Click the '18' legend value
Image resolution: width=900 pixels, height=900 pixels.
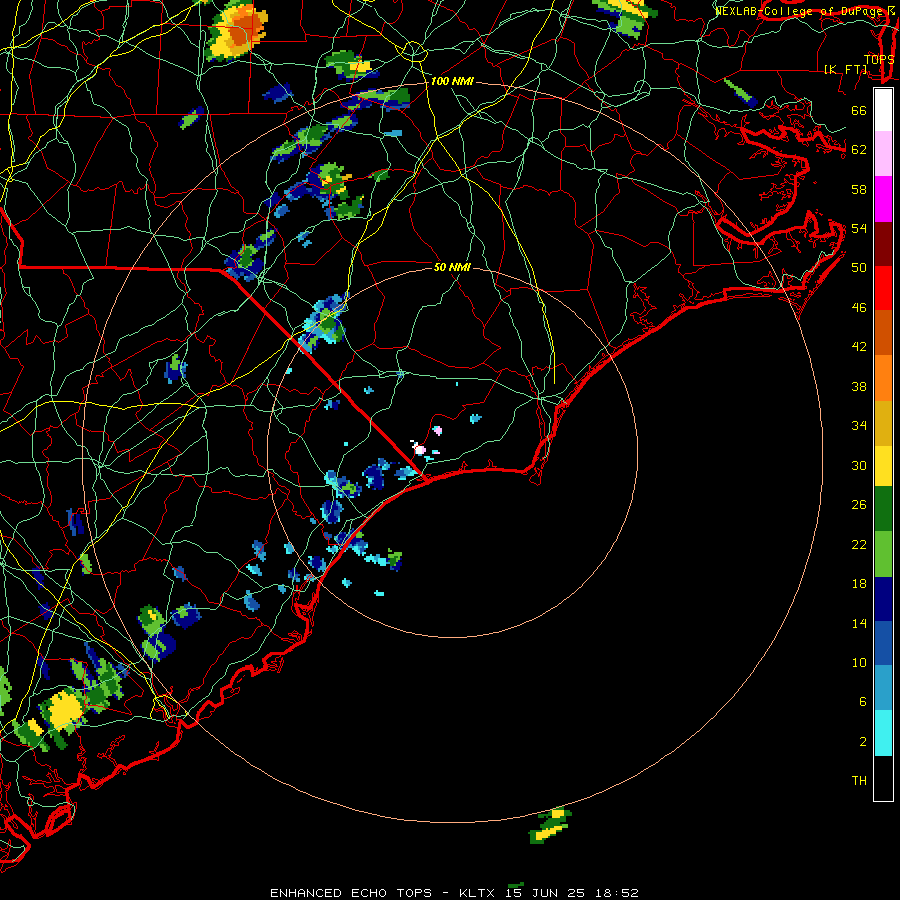(x=859, y=584)
